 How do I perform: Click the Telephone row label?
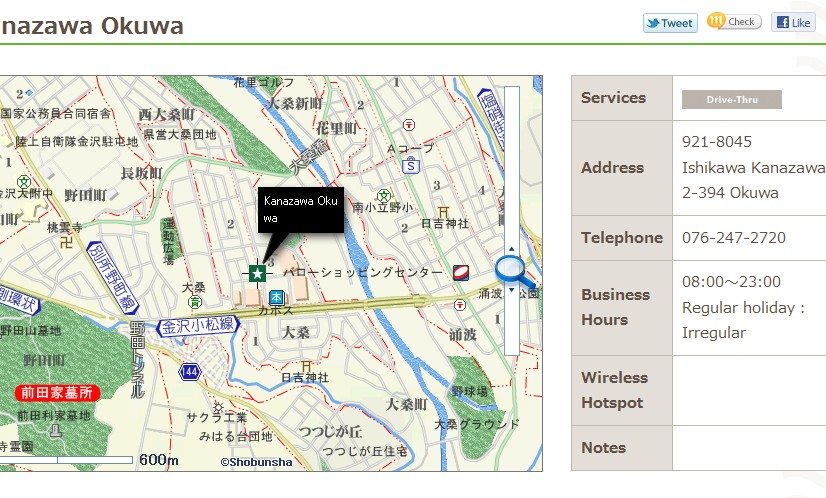point(622,238)
